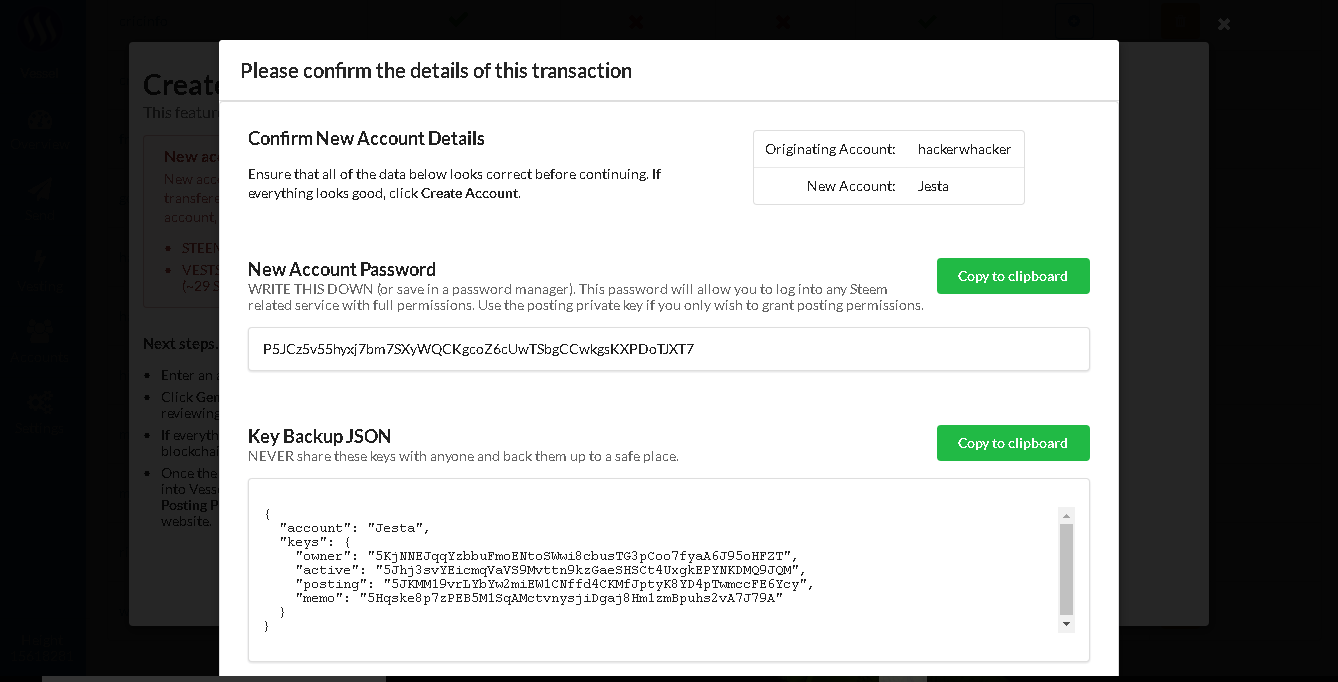Click the New Account Password heading

(x=342, y=269)
